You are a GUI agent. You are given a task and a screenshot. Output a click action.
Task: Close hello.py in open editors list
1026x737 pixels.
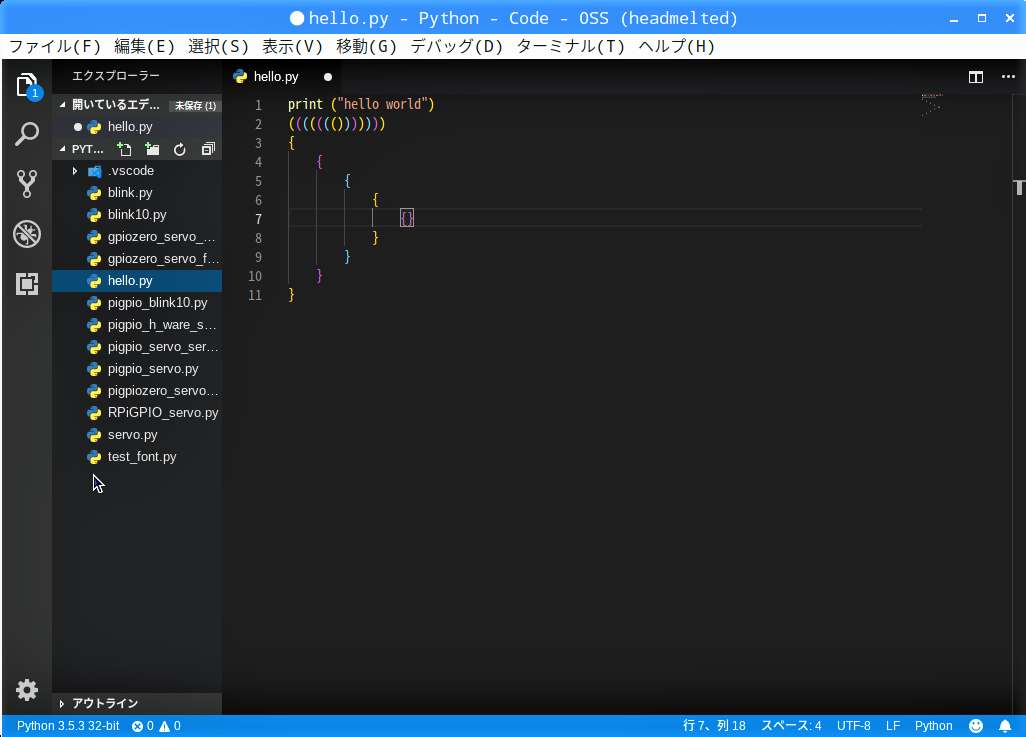78,127
